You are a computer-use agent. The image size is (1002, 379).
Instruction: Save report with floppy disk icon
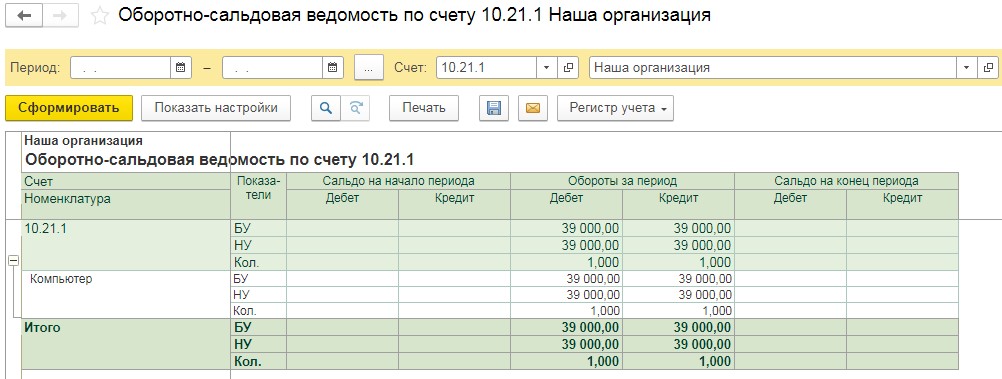click(x=494, y=108)
